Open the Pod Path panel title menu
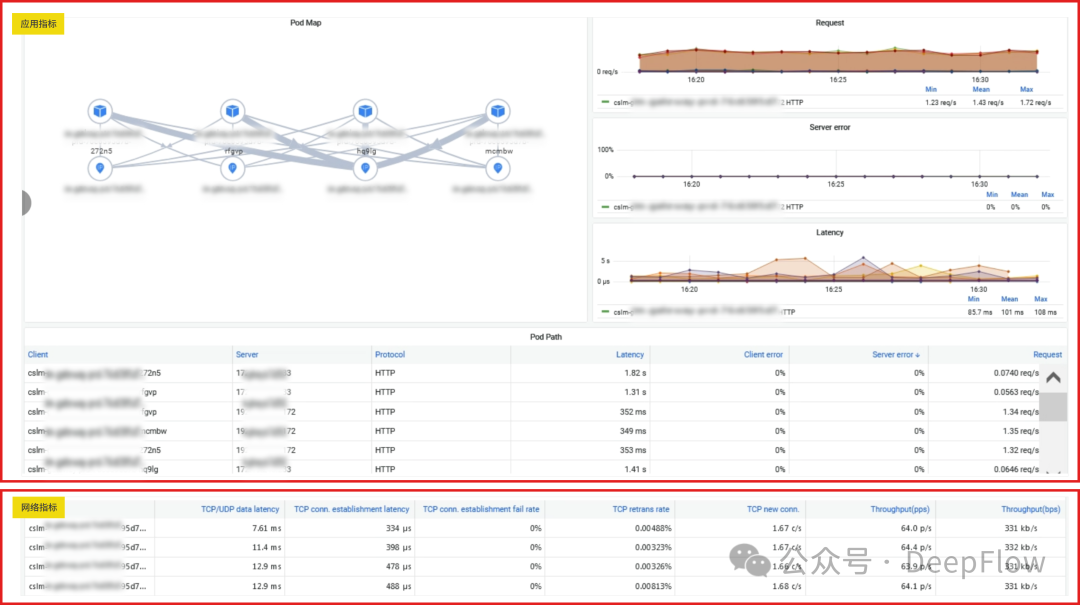 tap(545, 337)
